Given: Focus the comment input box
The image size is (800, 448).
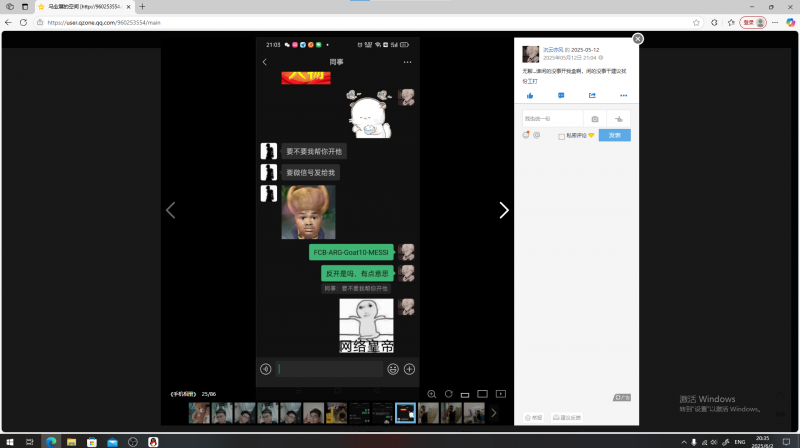Looking at the screenshot, I should pos(553,119).
